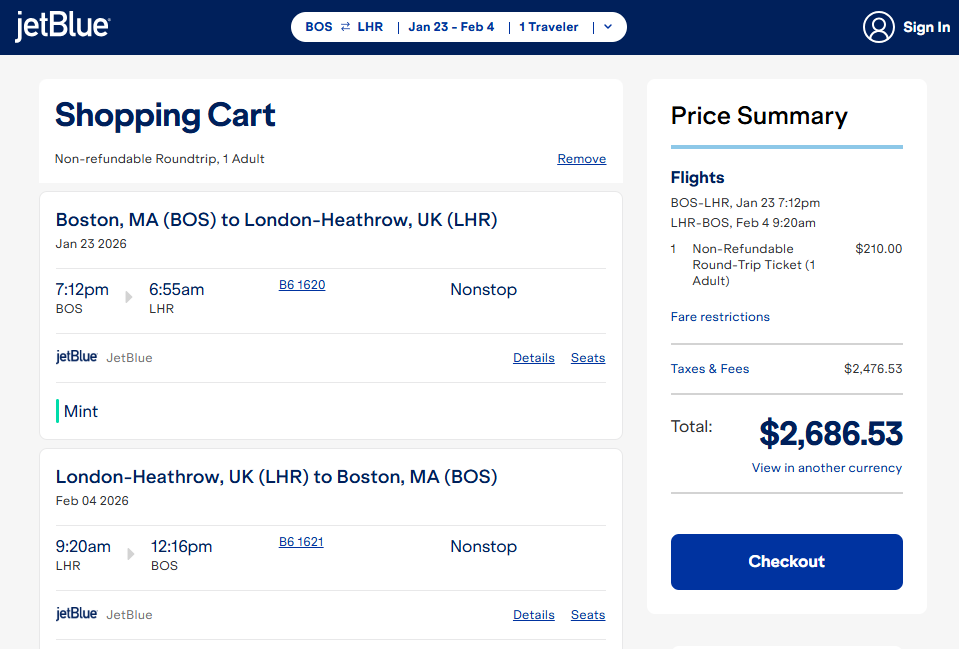This screenshot has width=959, height=649.
Task: Click the round-trip arrows icon in search bar
Action: click(x=345, y=27)
